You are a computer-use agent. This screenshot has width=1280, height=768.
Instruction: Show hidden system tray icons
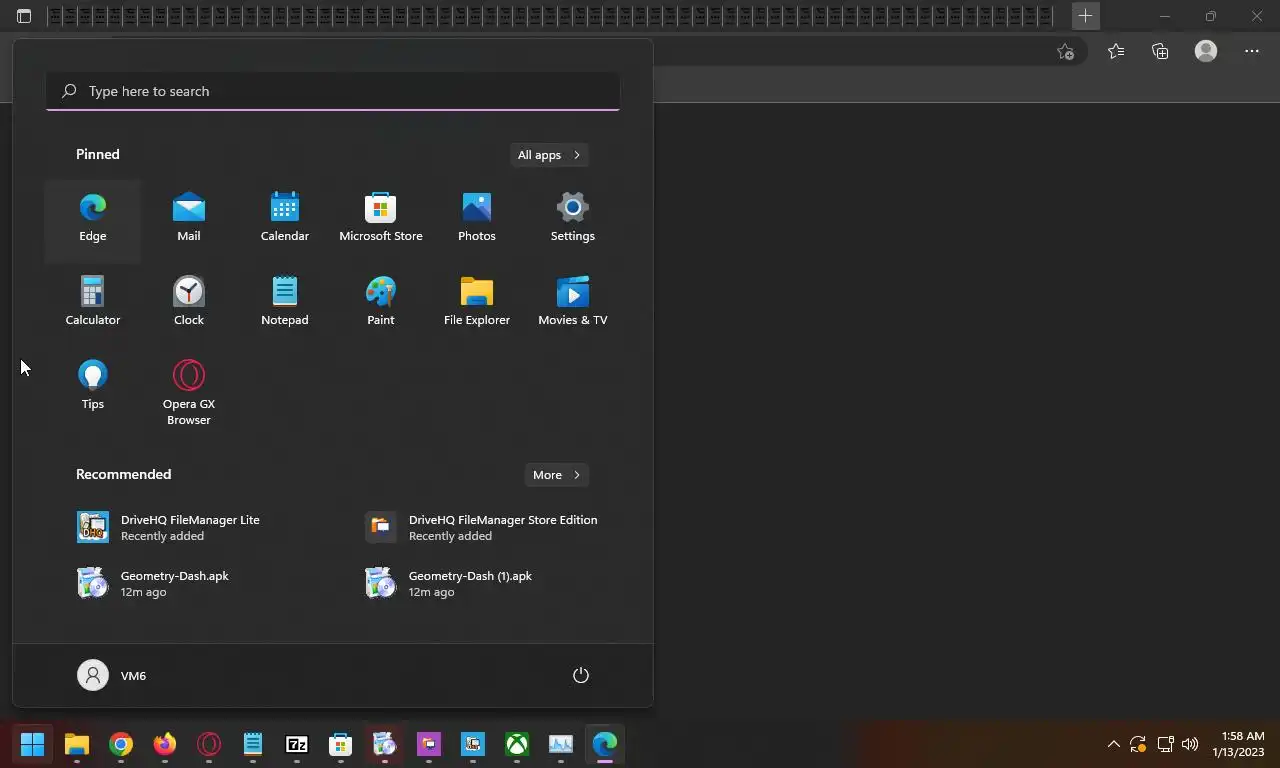pyautogui.click(x=1113, y=744)
